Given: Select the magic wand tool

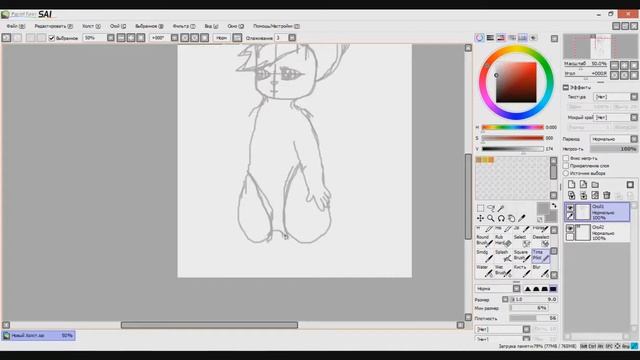Looking at the screenshot, I should (501, 208).
